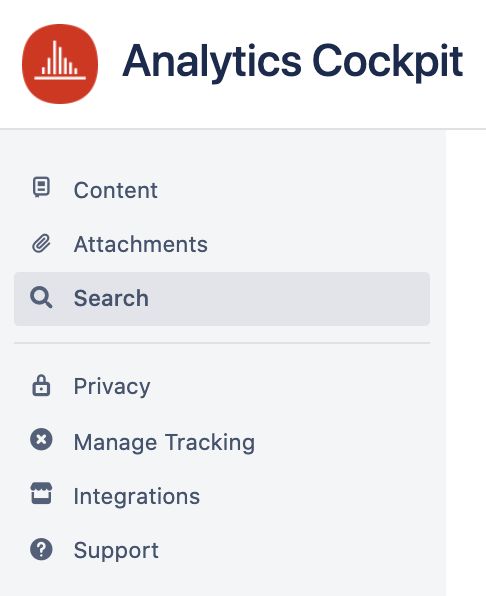Click the Search magnifying glass icon

click(41, 297)
